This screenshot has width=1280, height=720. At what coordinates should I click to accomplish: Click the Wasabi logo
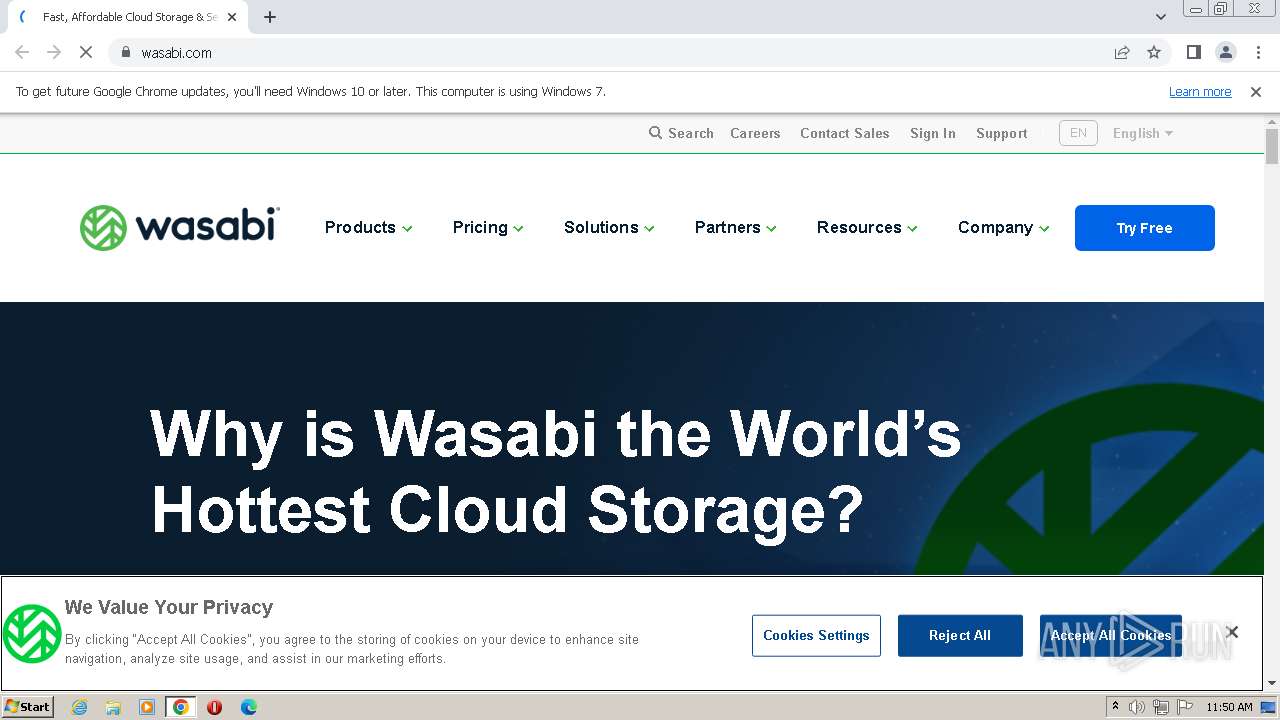point(180,227)
